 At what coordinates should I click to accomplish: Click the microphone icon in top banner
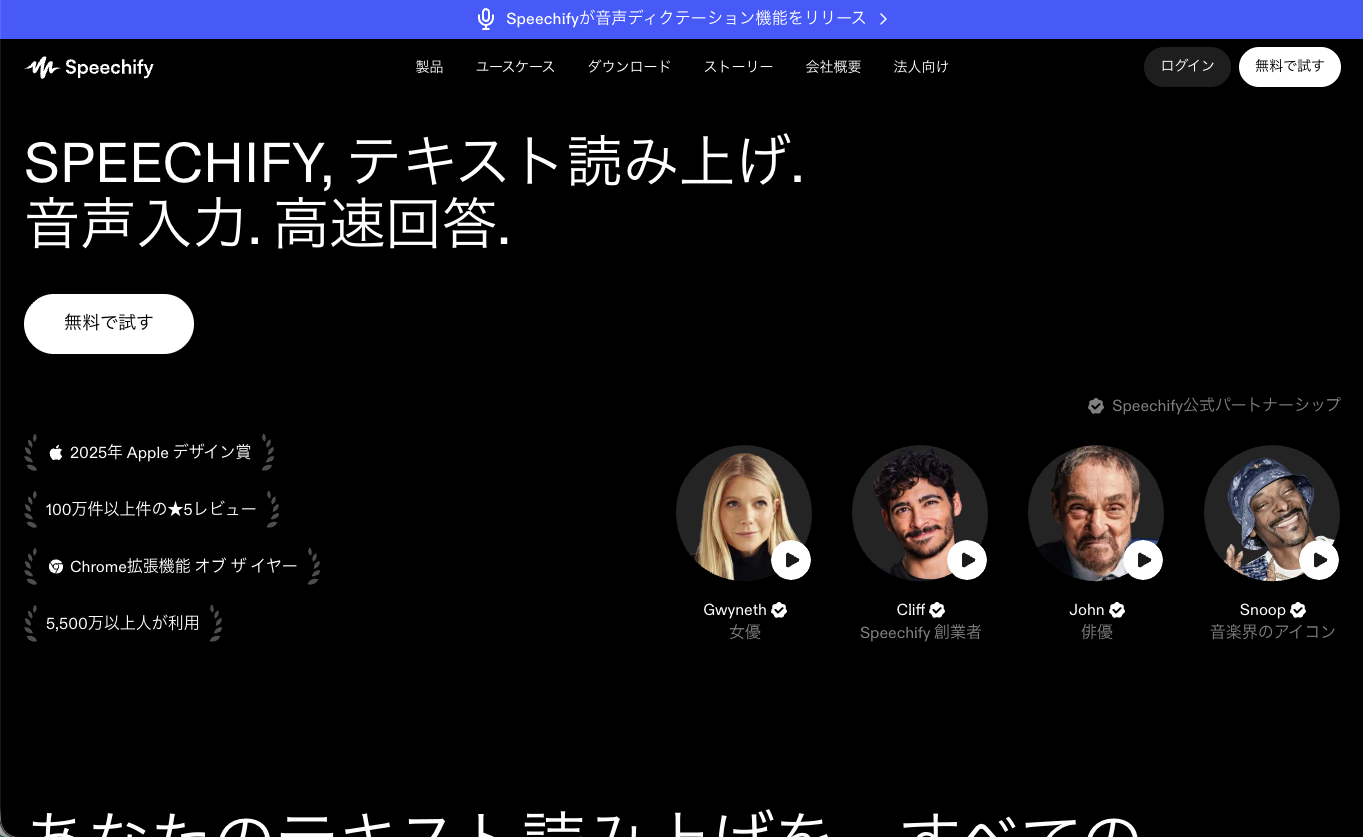tap(486, 19)
